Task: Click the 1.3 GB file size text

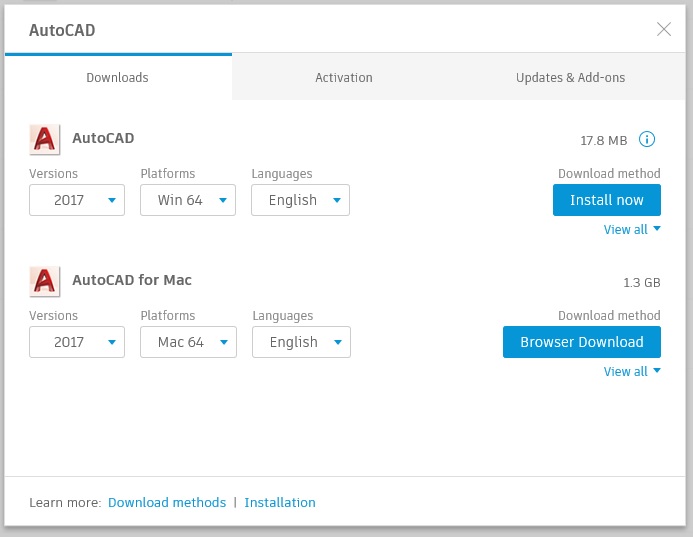Action: click(x=642, y=282)
